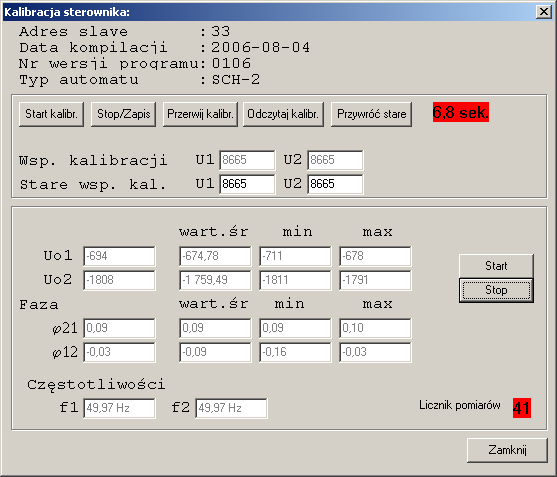Click the f1 frequency field

click(119, 408)
